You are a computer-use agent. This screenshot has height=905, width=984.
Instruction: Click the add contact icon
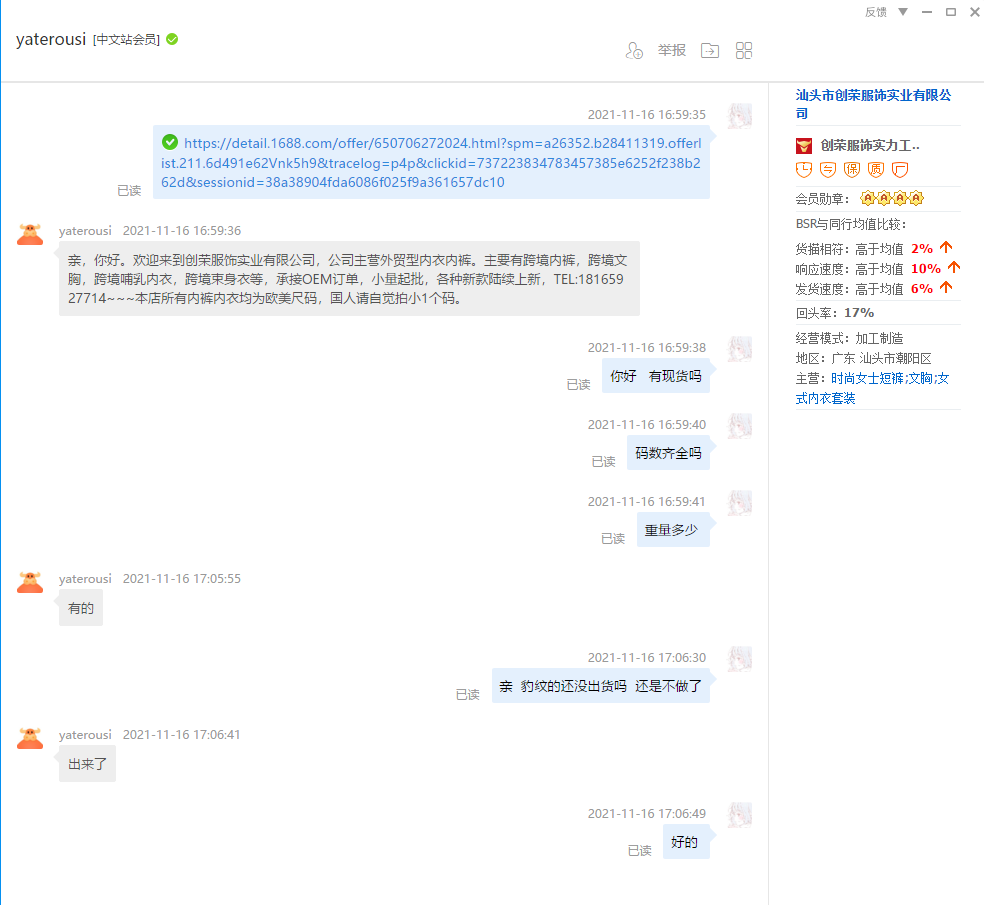click(x=633, y=51)
